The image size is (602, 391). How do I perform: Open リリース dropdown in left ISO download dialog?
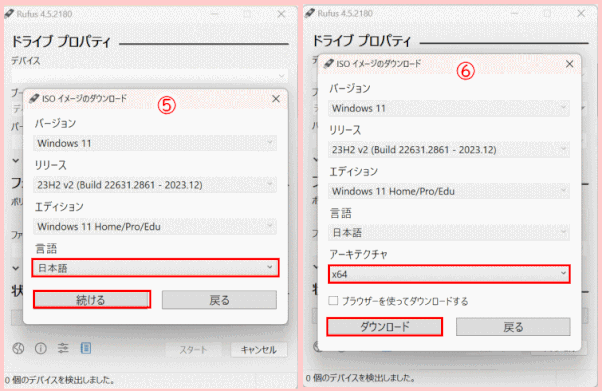[x=155, y=185]
